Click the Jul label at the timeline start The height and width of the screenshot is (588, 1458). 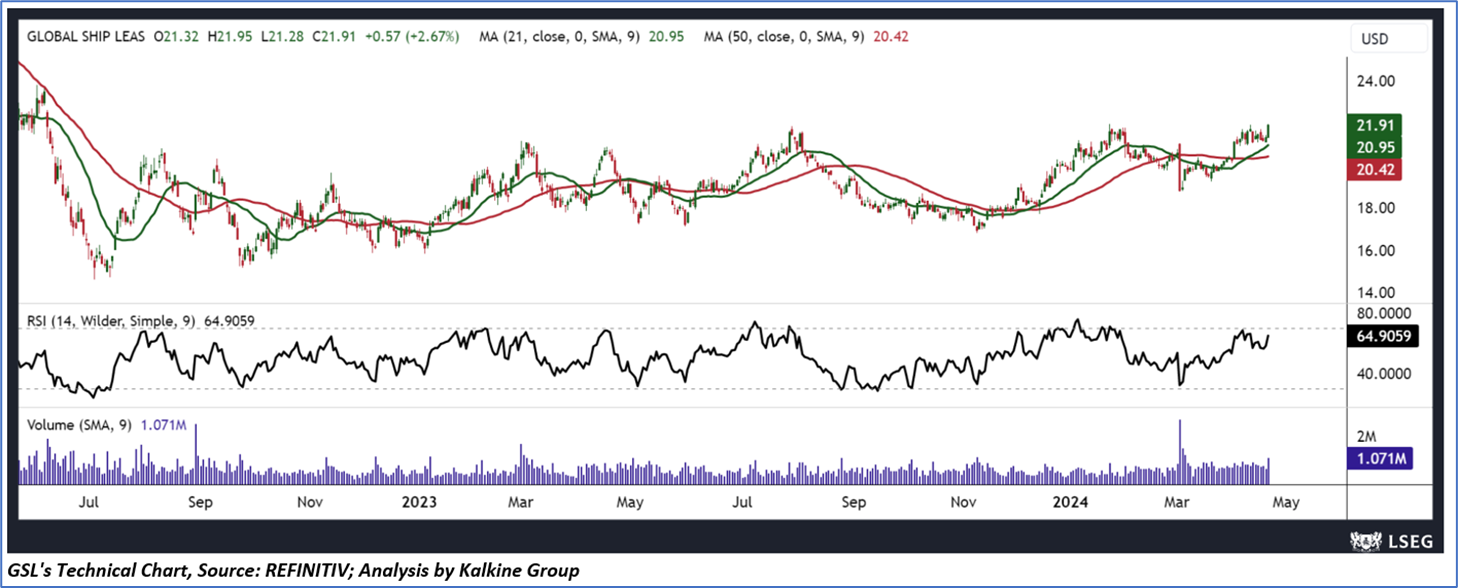tap(89, 502)
